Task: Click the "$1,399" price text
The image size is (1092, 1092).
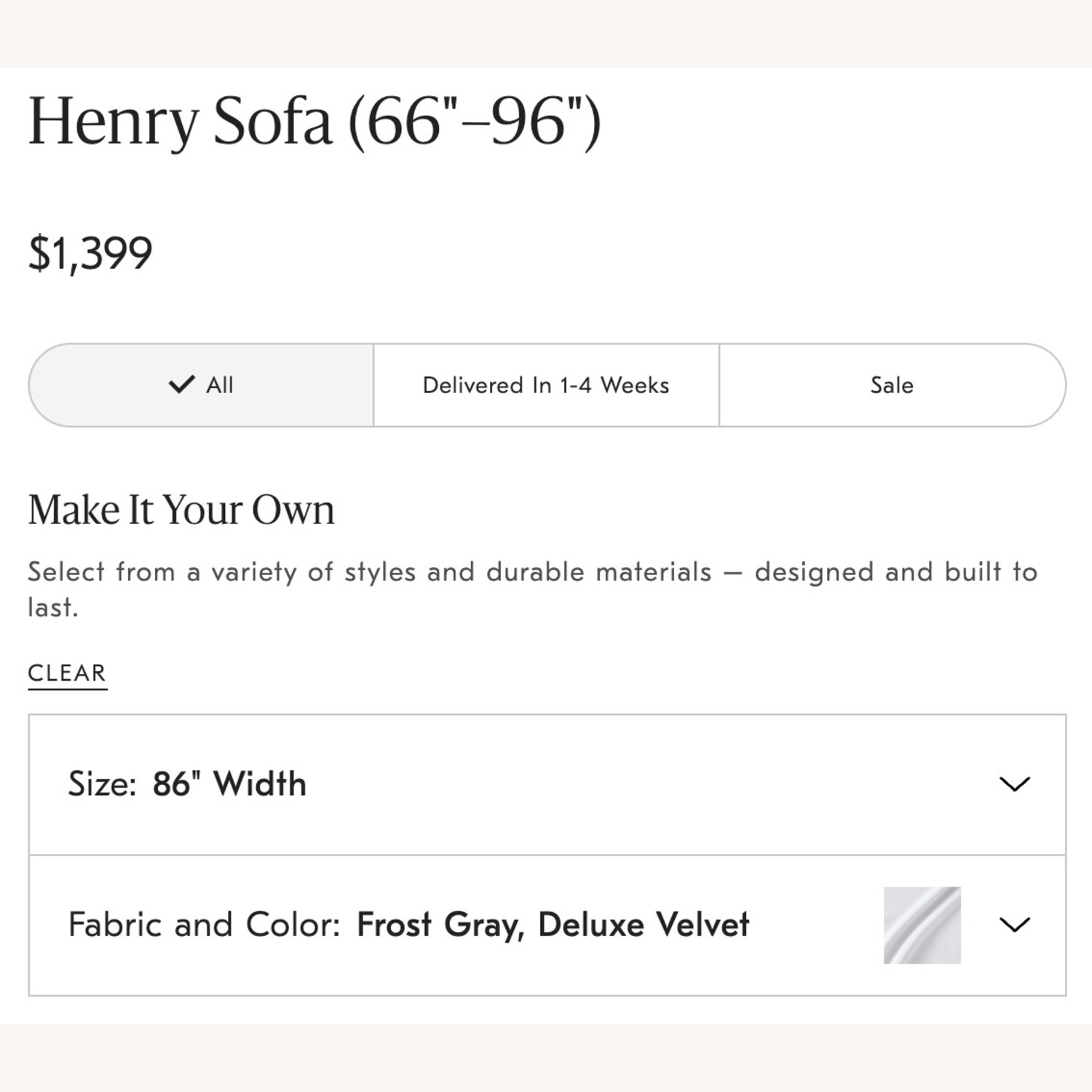Action: pyautogui.click(x=90, y=251)
